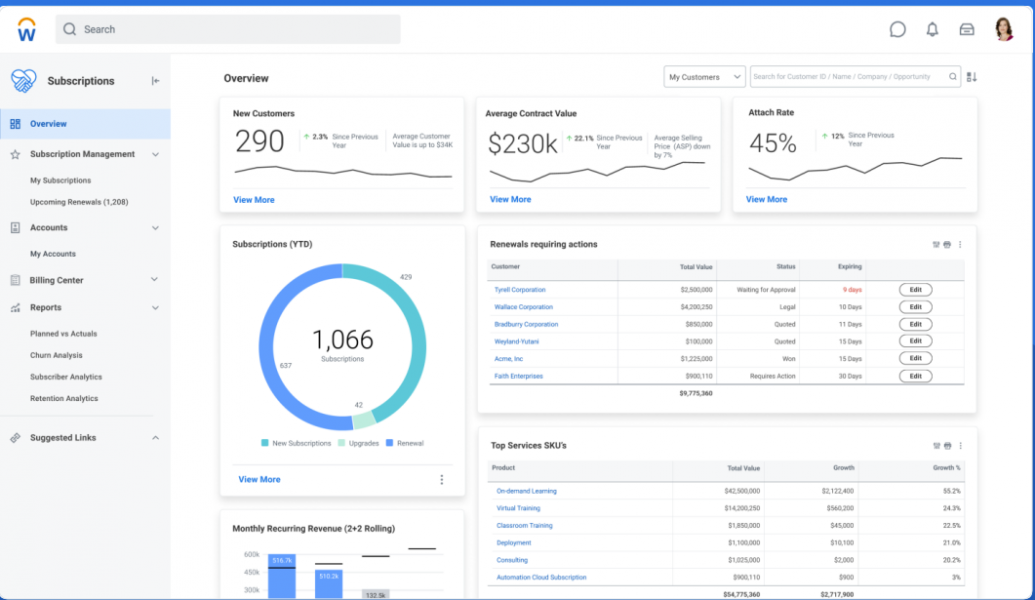
Task: Open the My Customers dropdown
Action: pyautogui.click(x=703, y=76)
